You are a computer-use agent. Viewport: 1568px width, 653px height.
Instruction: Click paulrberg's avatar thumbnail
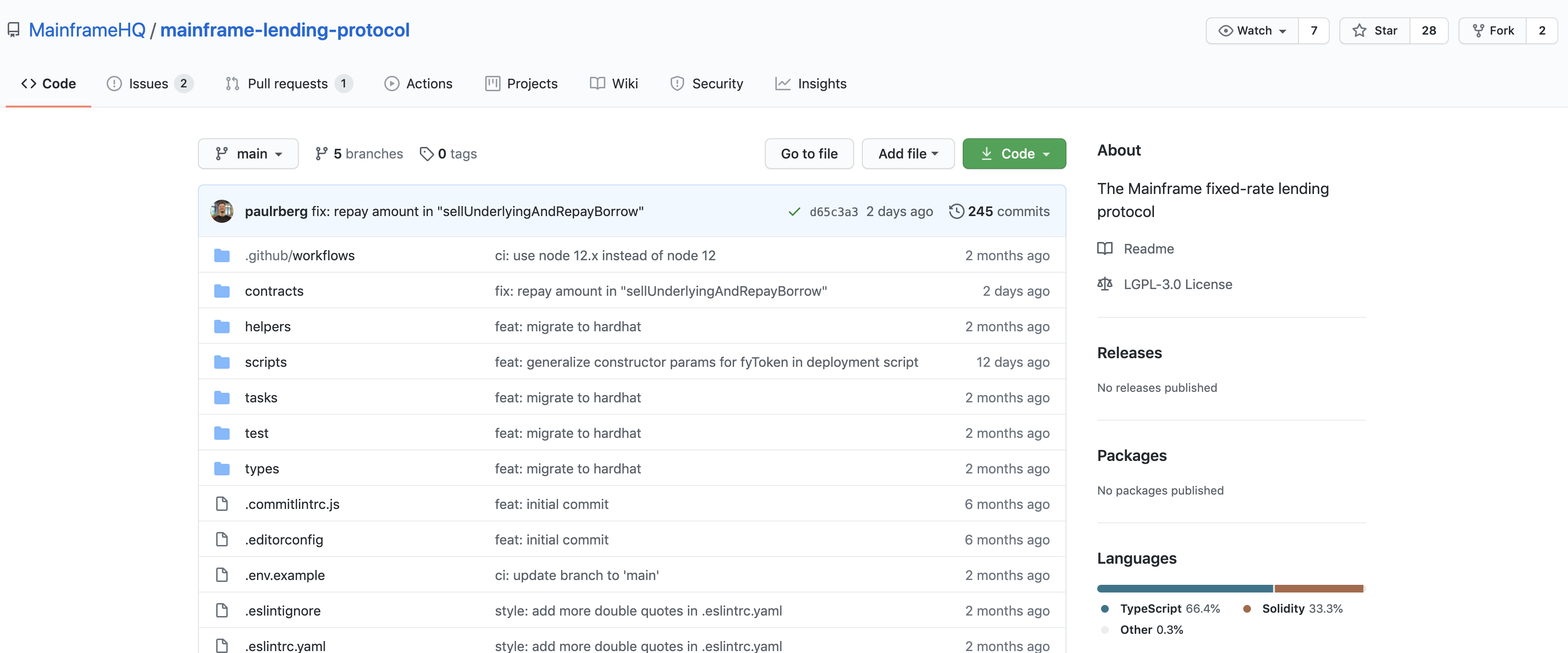[x=222, y=211]
